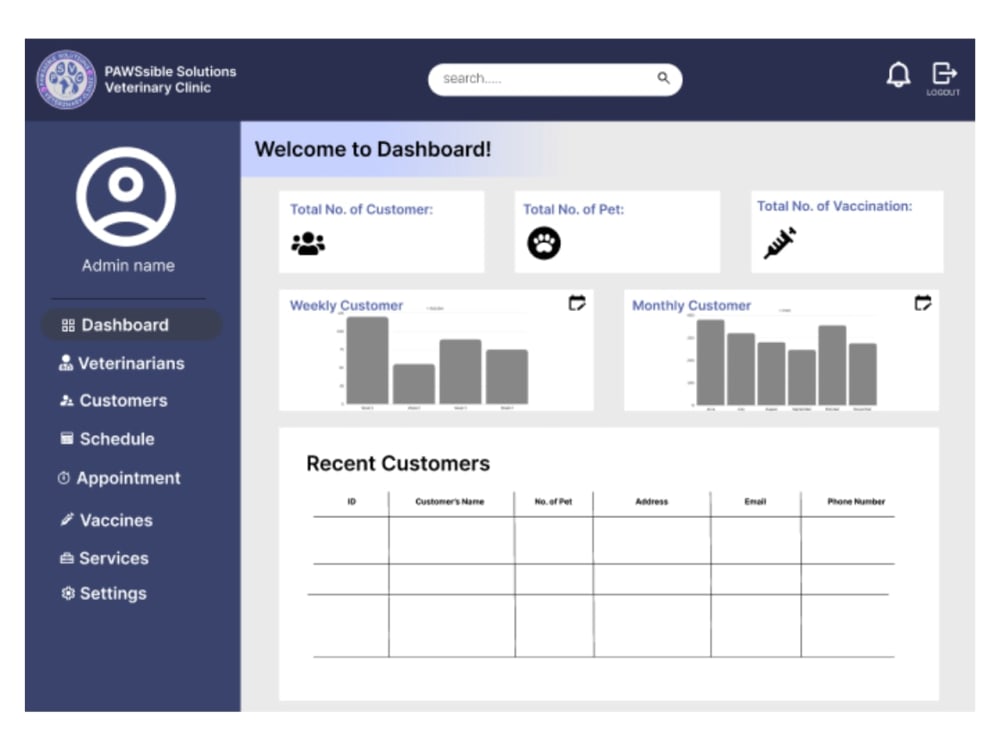This screenshot has height=750, width=1000.
Task: Click the Customer's Name column header
Action: 450,501
